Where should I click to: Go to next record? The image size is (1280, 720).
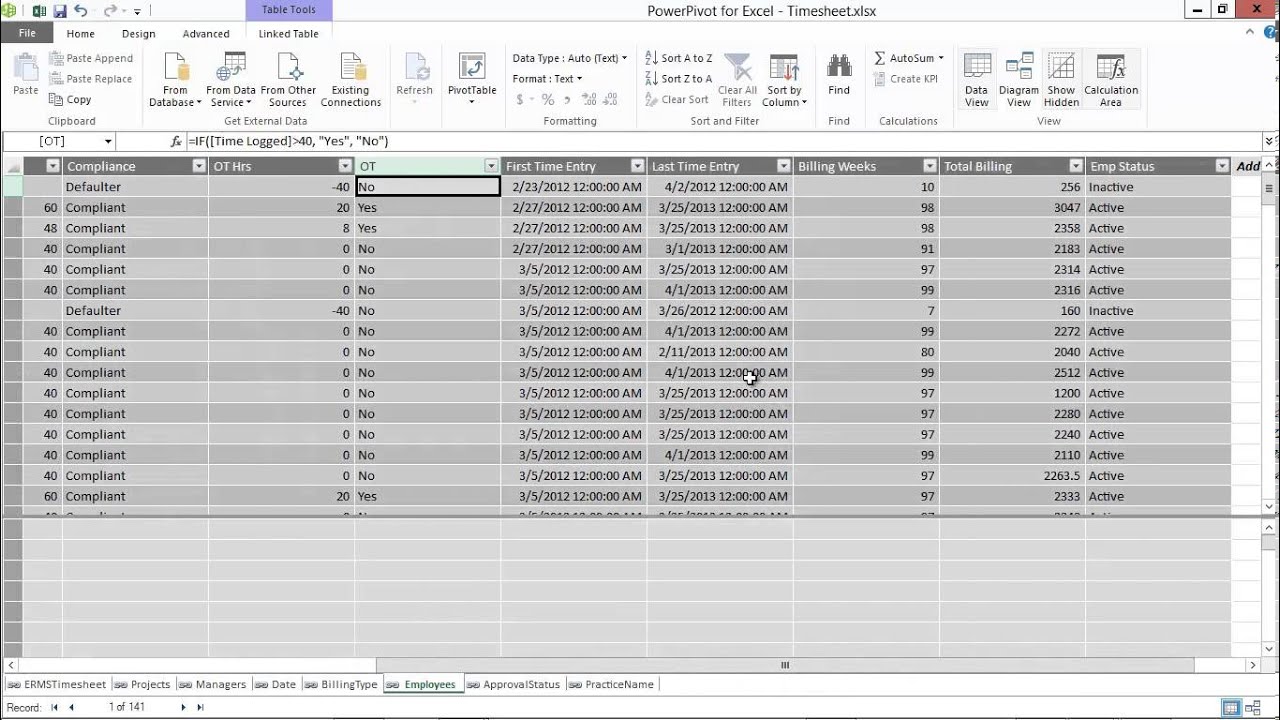coord(183,708)
